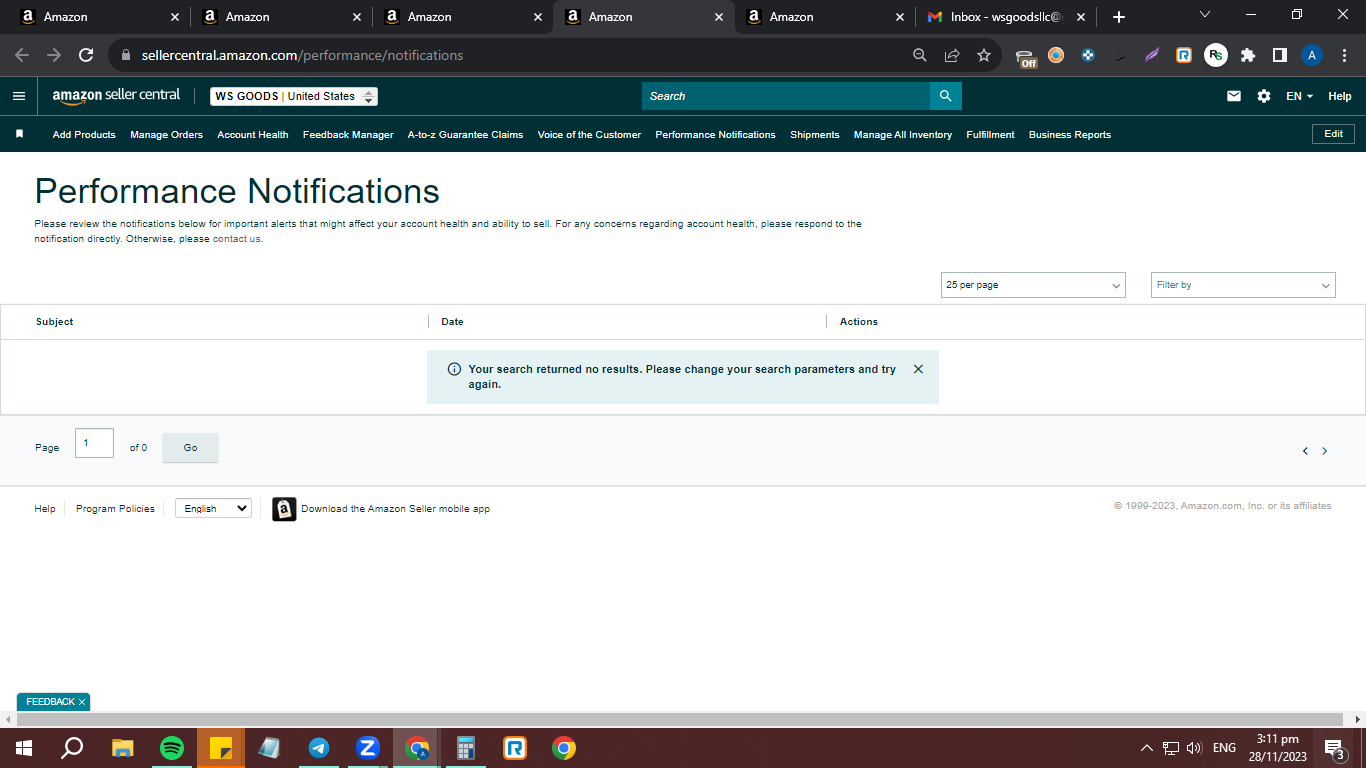The height and width of the screenshot is (768, 1366).
Task: Open the WS GOODS United States account switcher
Action: pos(294,96)
